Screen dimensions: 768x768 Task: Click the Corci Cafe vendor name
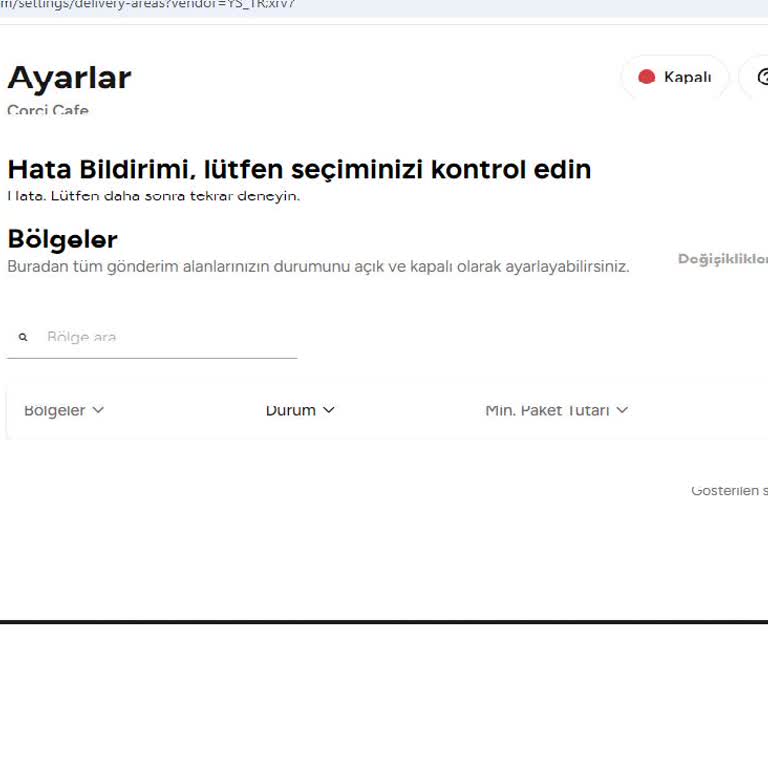point(48,110)
